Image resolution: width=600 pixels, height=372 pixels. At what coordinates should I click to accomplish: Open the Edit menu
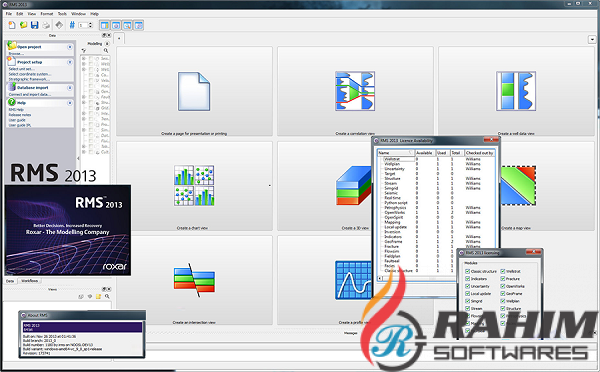pos(20,13)
